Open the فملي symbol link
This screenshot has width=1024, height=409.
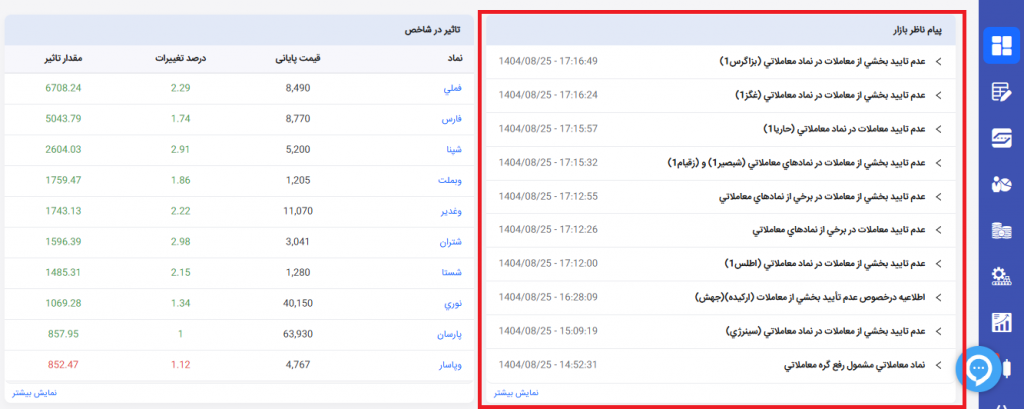(x=453, y=88)
